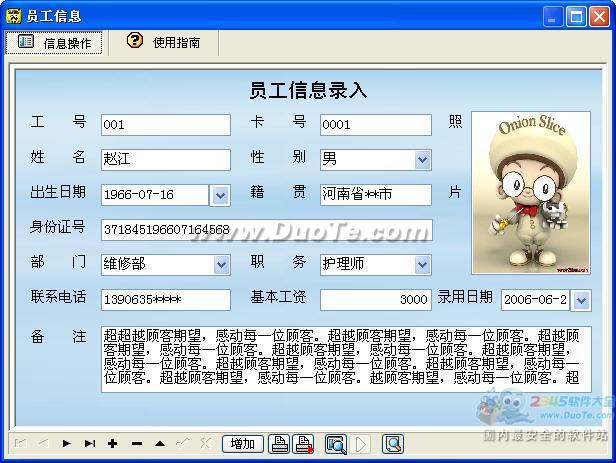Click the 工号 field with 001

click(166, 125)
